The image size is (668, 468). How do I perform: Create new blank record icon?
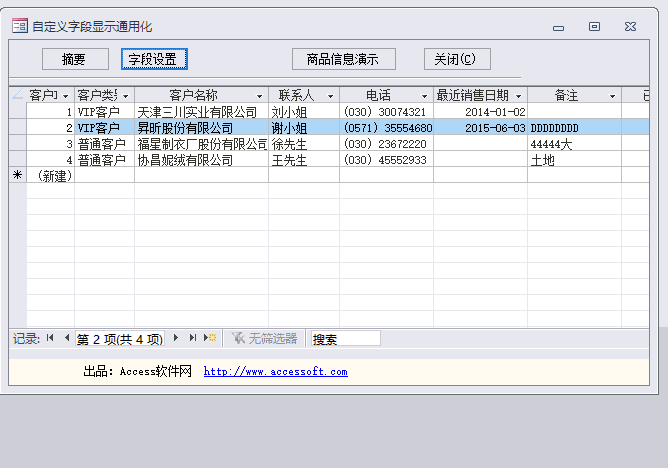click(x=210, y=338)
